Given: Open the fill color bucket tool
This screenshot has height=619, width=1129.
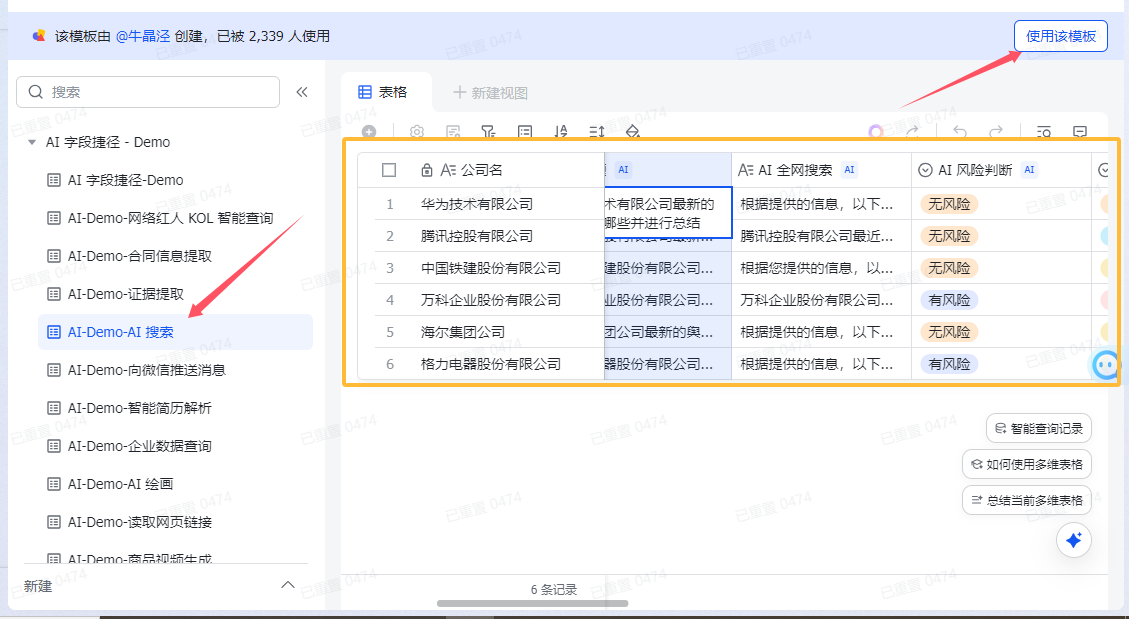Looking at the screenshot, I should click(632, 132).
